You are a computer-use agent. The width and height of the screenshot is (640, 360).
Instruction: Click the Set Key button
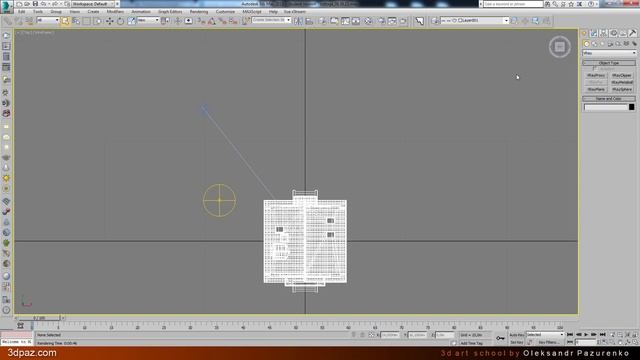click(516, 342)
